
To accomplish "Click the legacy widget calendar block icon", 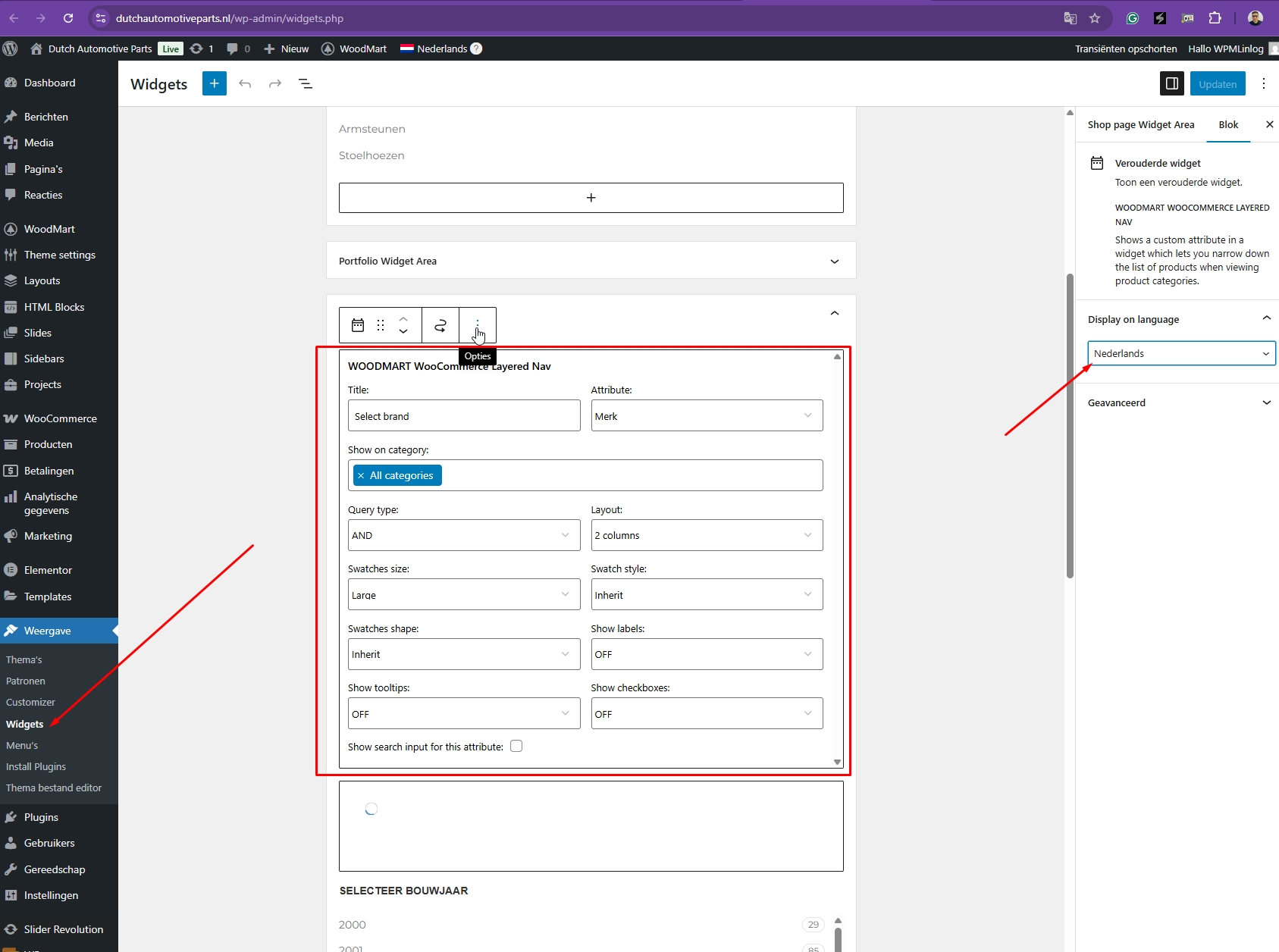I will (358, 325).
